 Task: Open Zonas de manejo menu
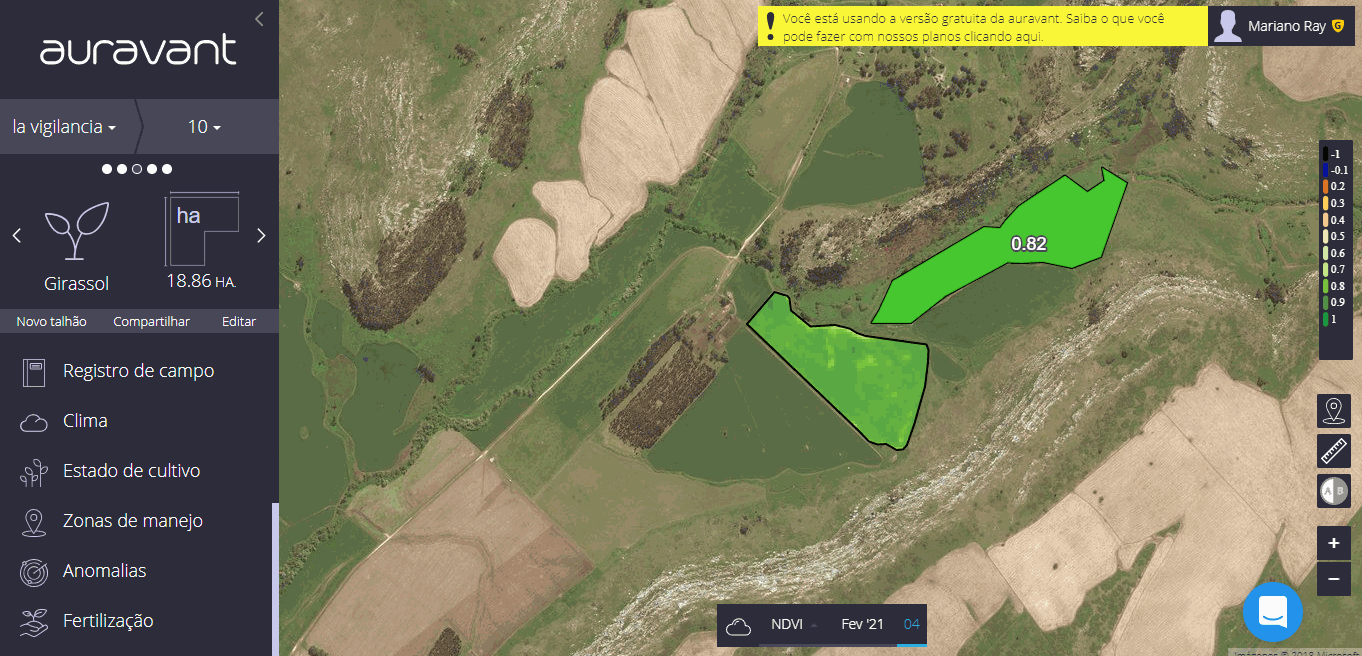point(132,521)
